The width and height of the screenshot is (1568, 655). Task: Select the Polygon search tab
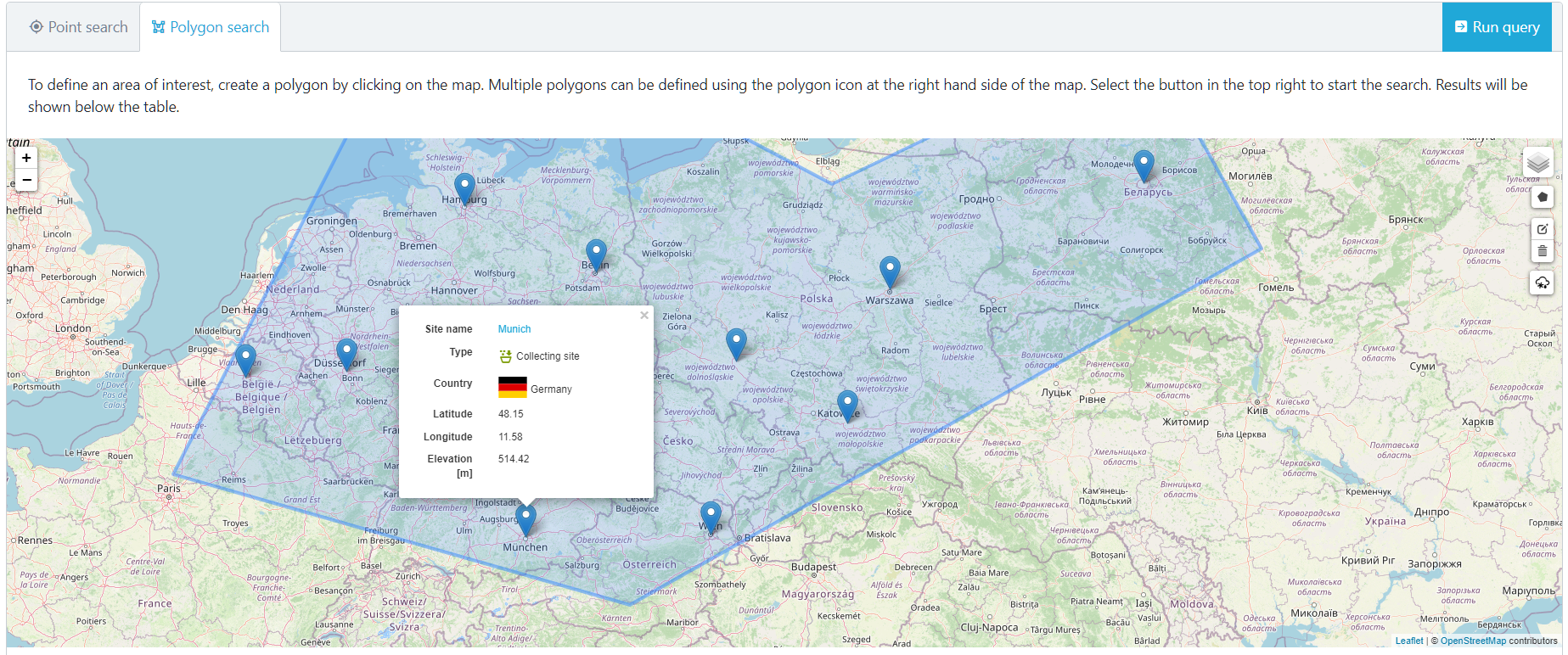click(211, 27)
